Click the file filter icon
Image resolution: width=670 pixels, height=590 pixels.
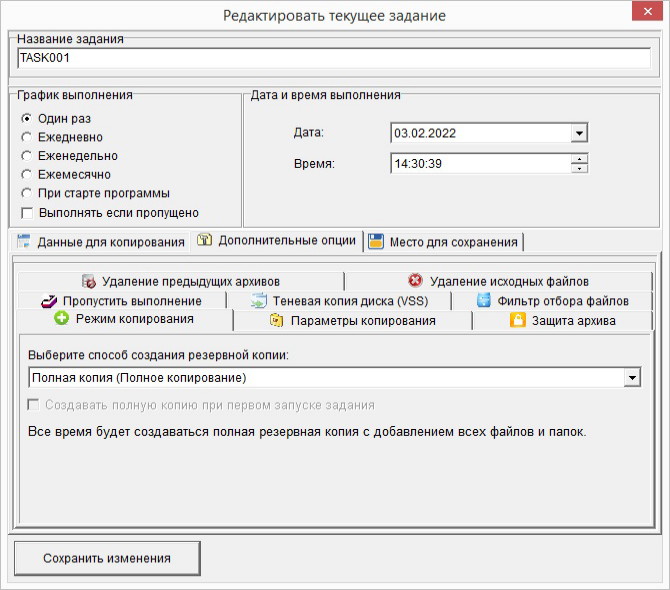(483, 300)
